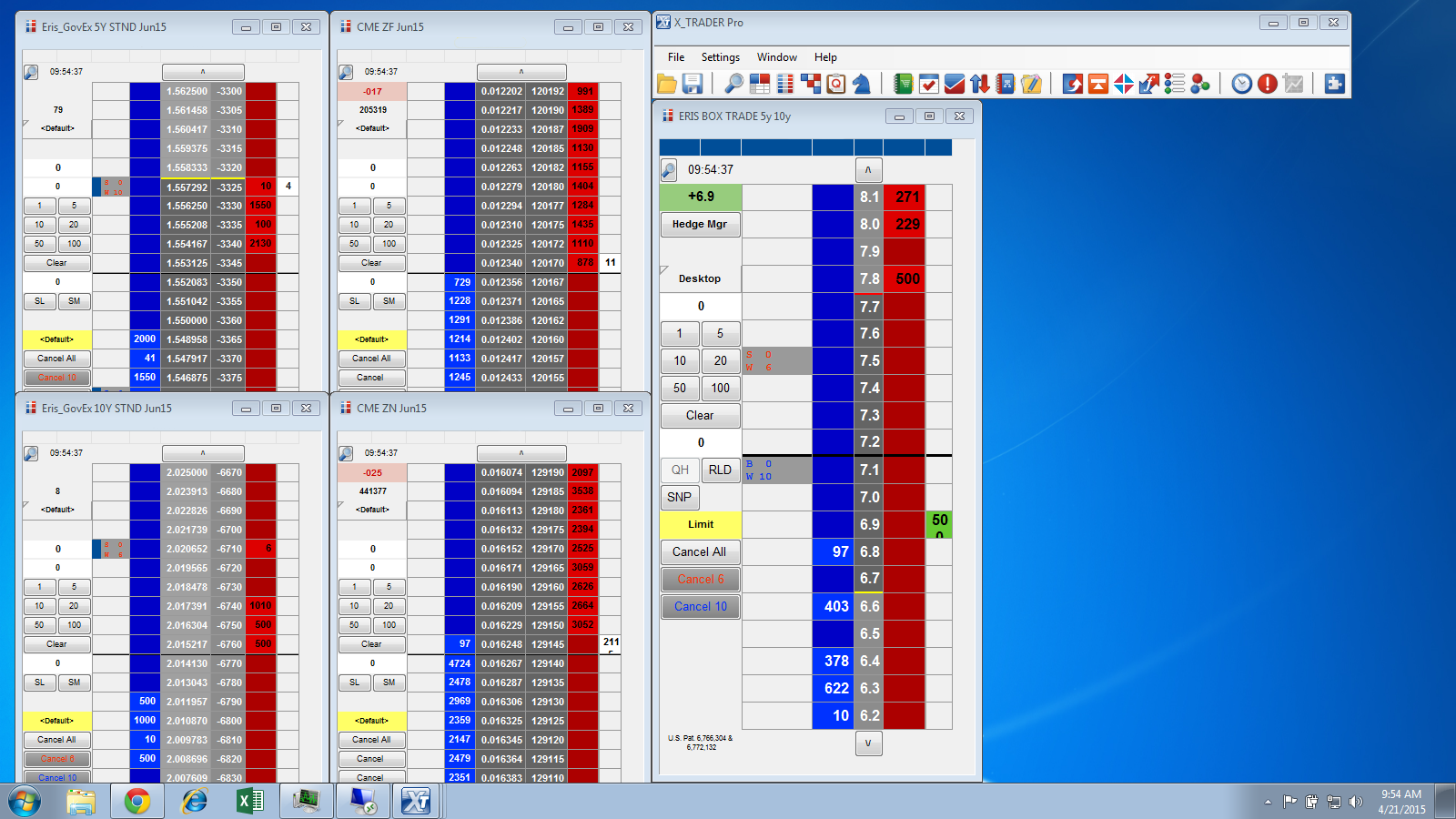1456x819 pixels.
Task: Click red Cancel 6 button in ERIS BOX
Action: [x=700, y=580]
